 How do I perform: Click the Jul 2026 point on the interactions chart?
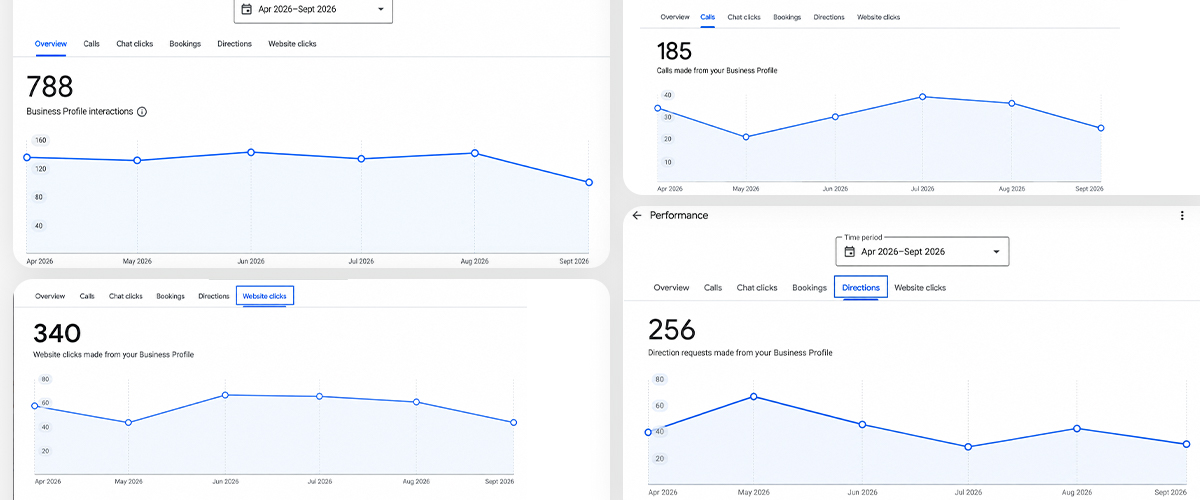click(x=362, y=158)
